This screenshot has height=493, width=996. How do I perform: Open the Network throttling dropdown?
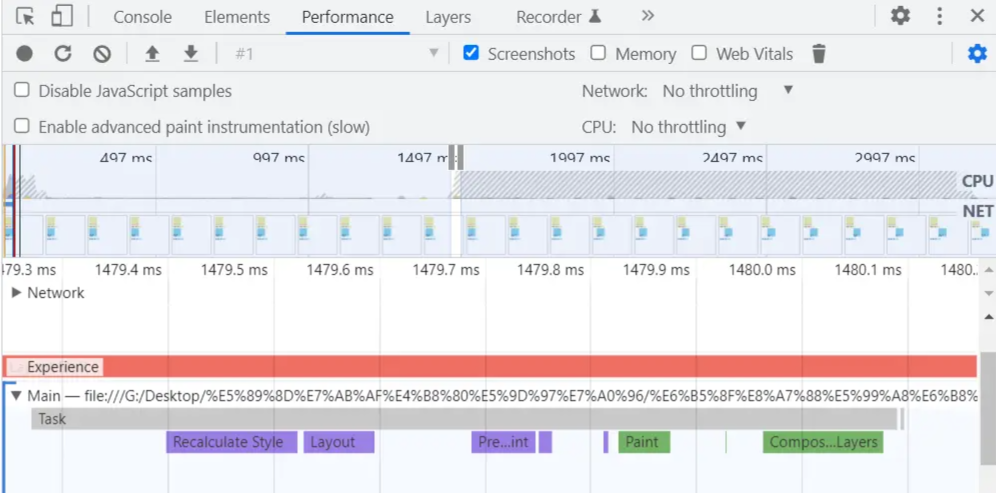pyautogui.click(x=728, y=91)
